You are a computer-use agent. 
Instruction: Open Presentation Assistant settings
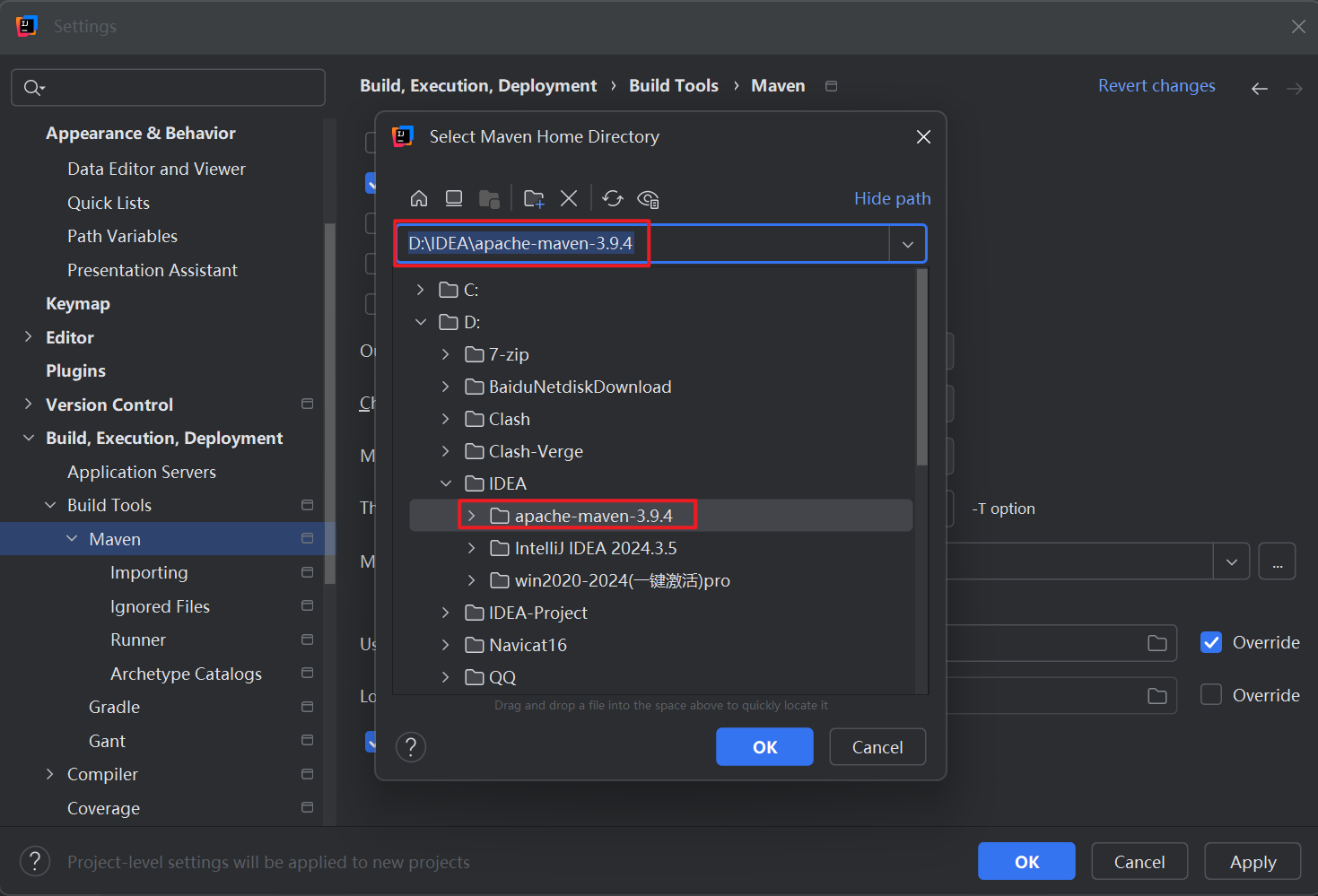153,270
